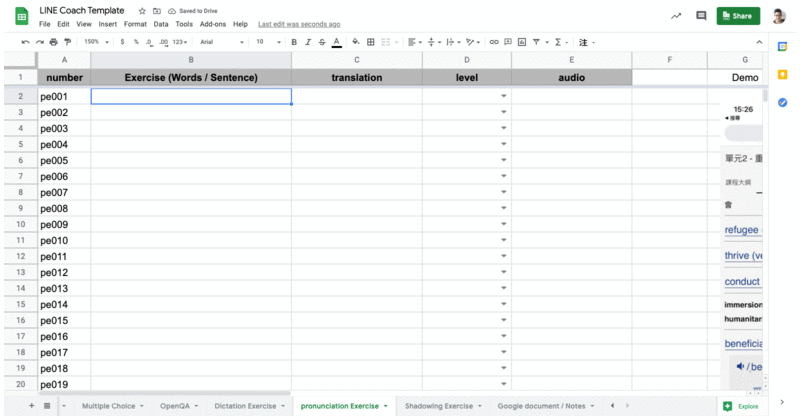Open the Sheets home icon
This screenshot has height=416, width=800.
point(21,16)
